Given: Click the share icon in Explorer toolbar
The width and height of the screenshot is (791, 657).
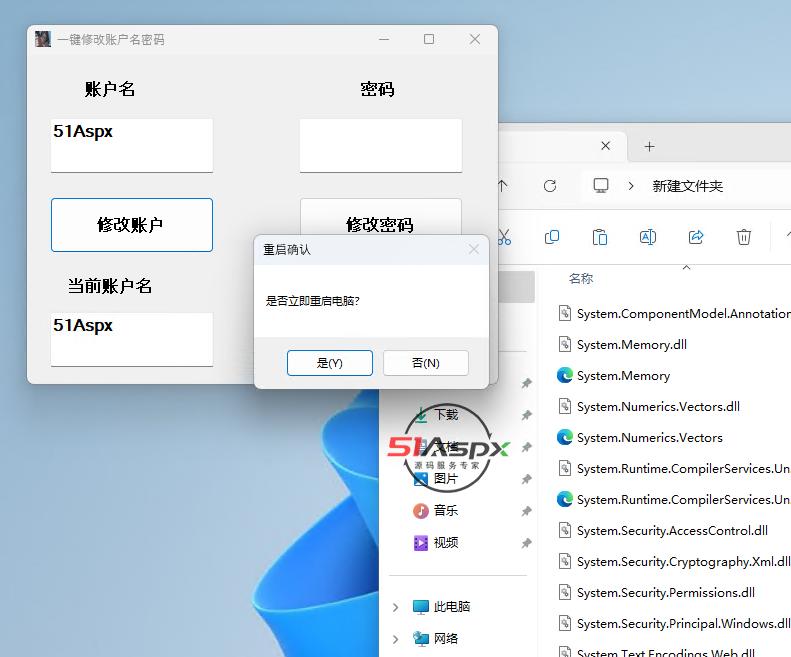Looking at the screenshot, I should (x=696, y=237).
